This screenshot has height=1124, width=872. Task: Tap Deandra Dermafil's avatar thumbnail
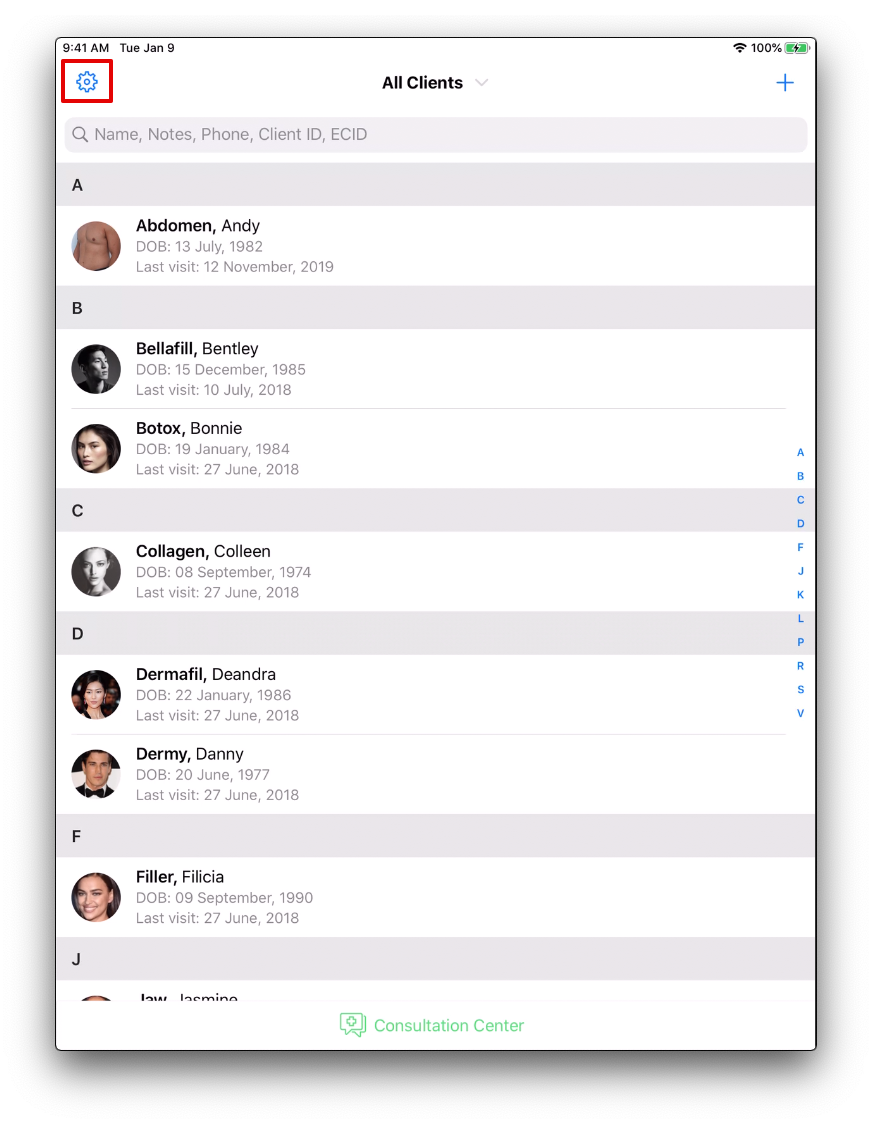pyautogui.click(x=96, y=695)
